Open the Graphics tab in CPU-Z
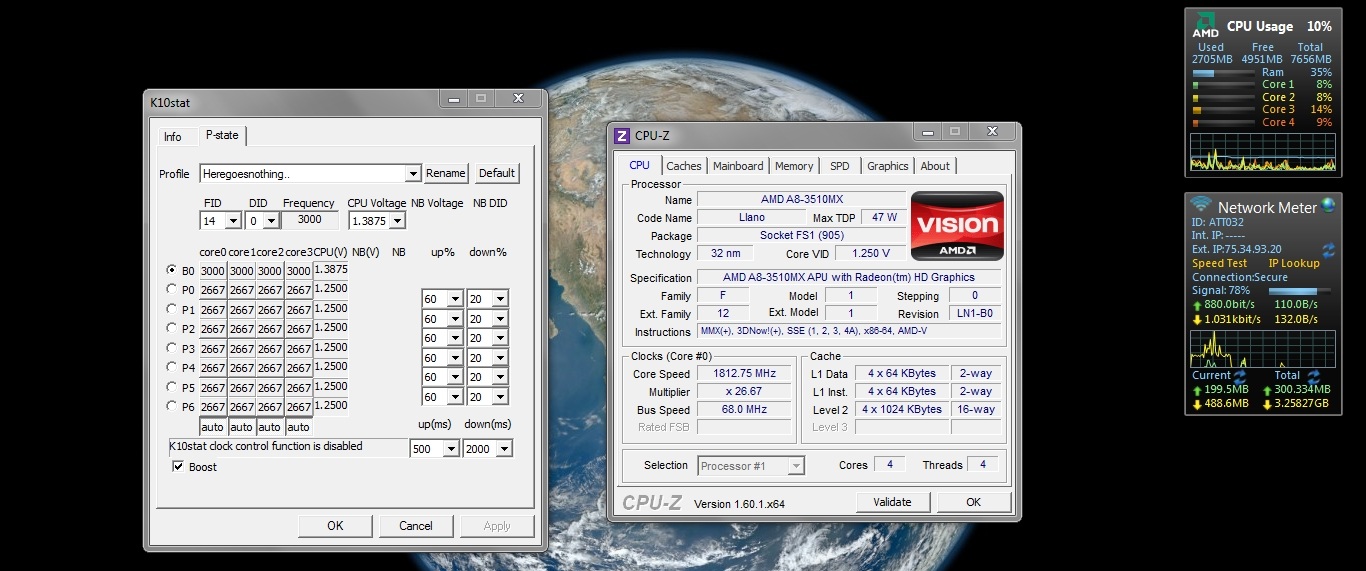 pos(888,166)
